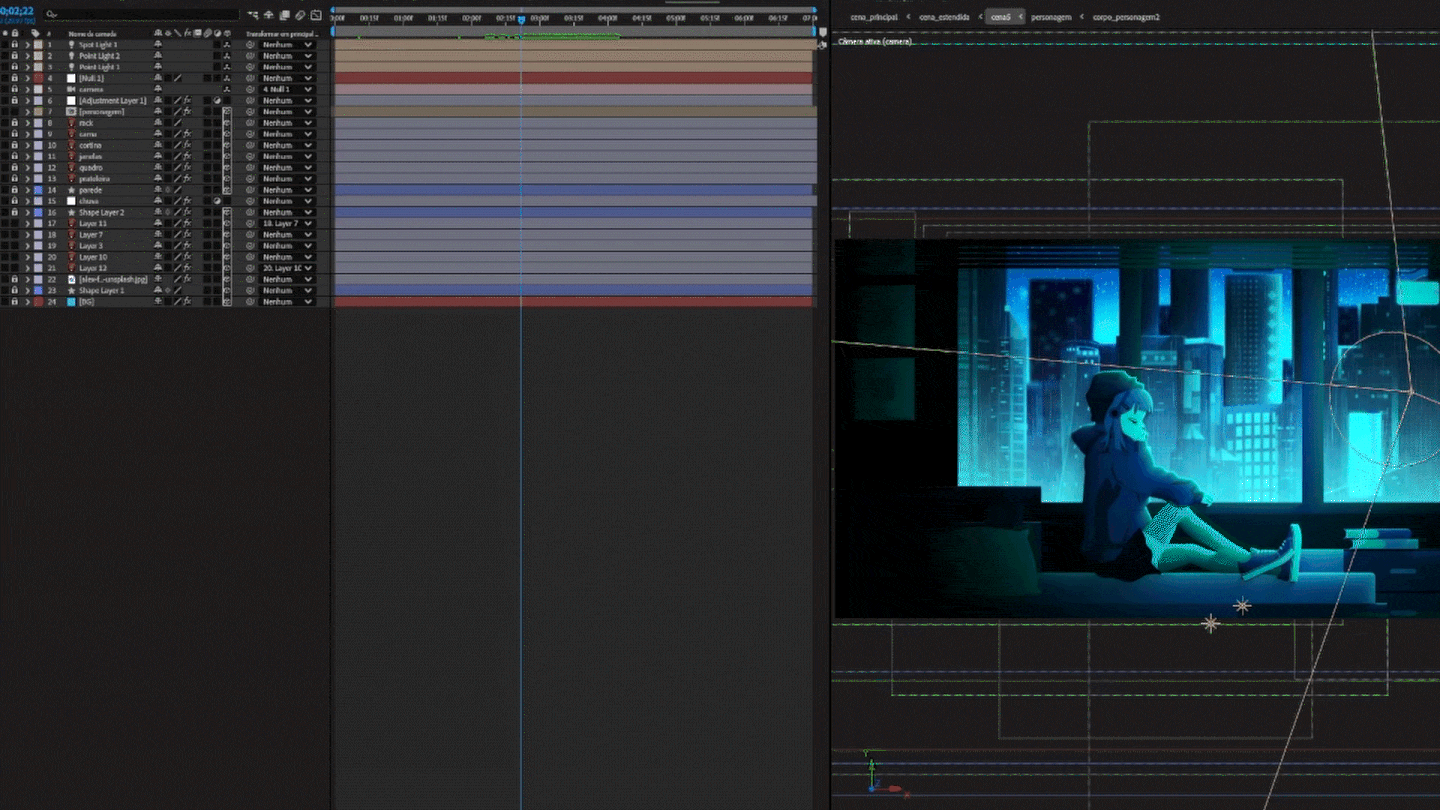Click the layer search magnifier icon
This screenshot has height=810, width=1440.
coord(51,15)
